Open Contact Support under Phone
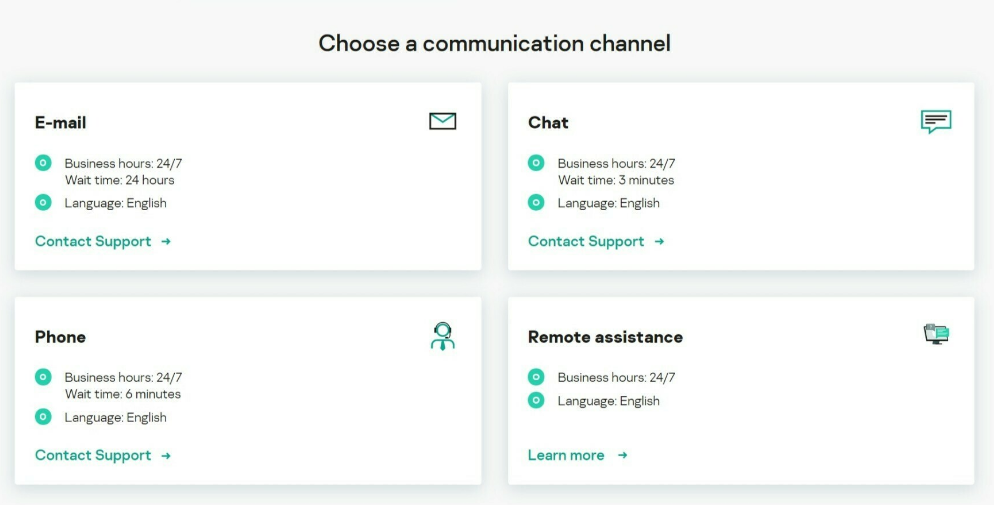The image size is (994, 505). point(93,455)
